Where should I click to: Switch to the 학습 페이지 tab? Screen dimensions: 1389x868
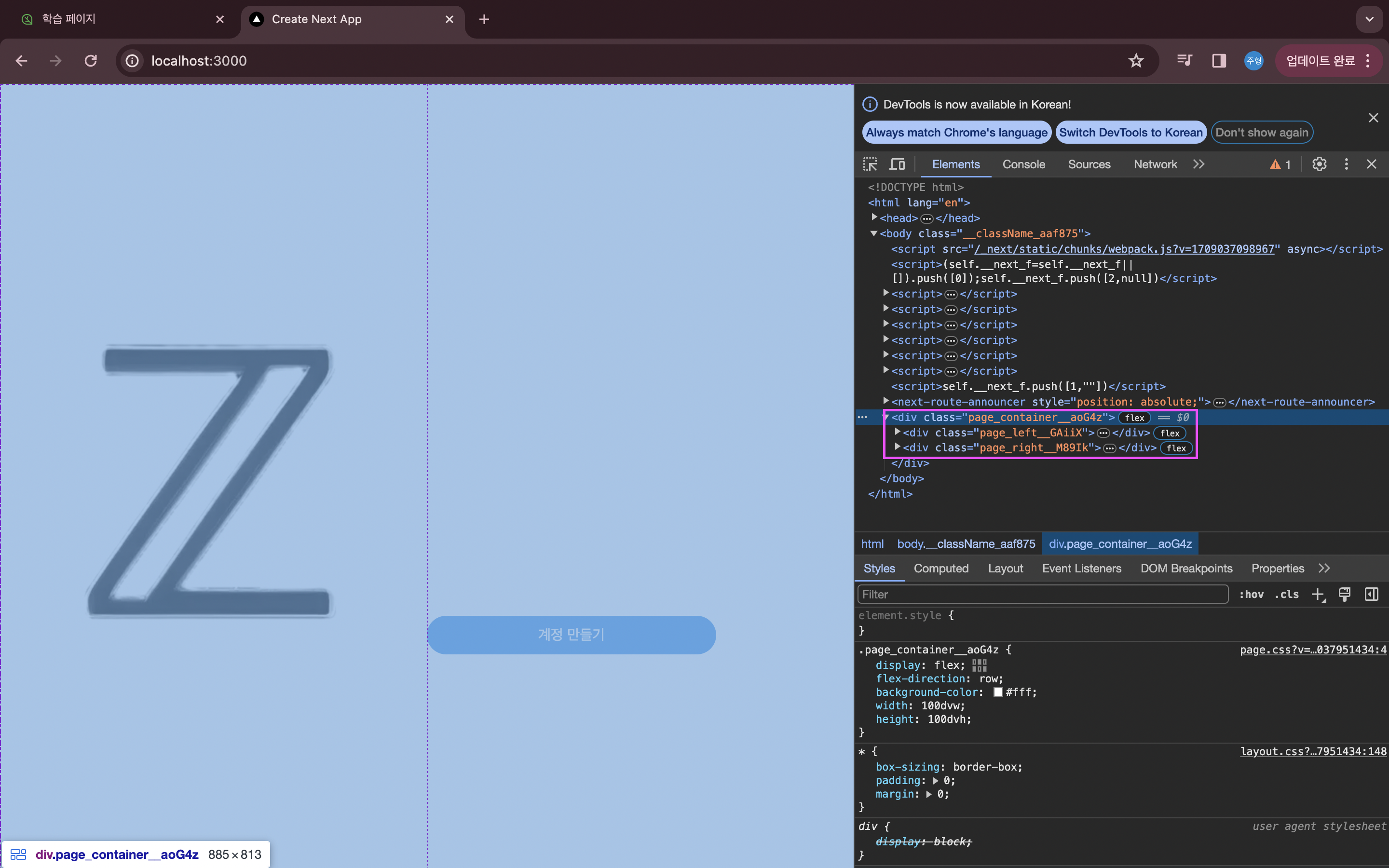point(120,19)
